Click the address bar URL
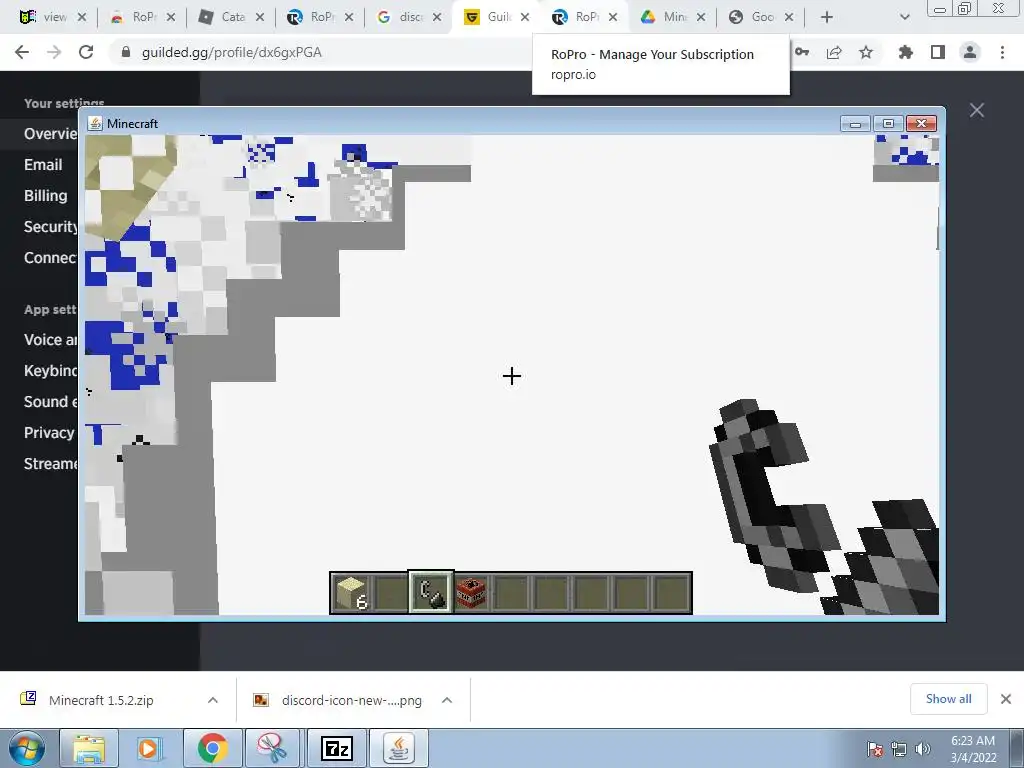 232,52
